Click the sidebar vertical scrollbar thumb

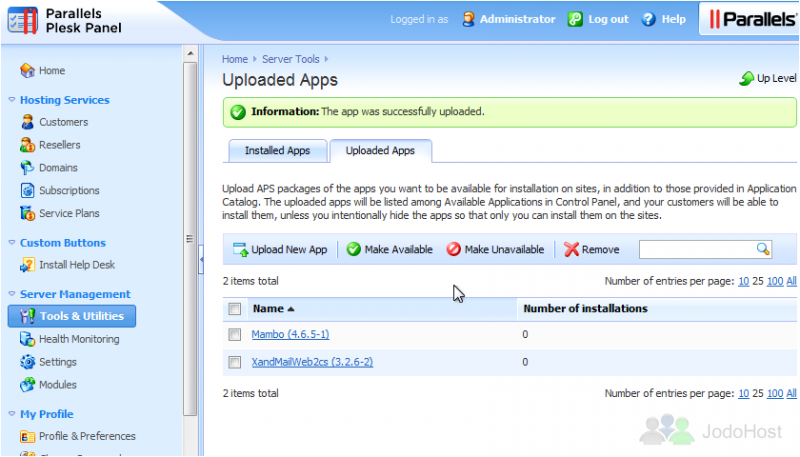click(x=190, y=239)
